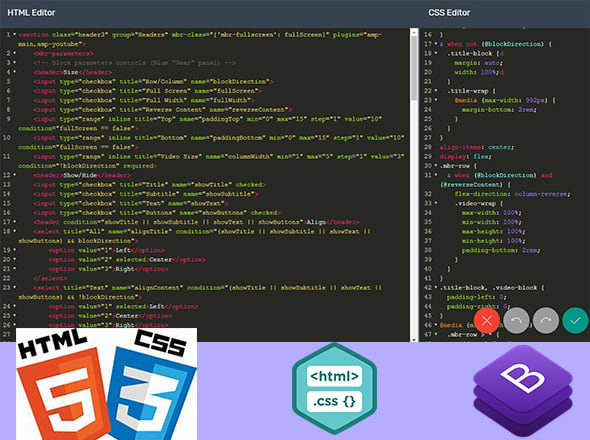
Task: Click the purple Bootstrap B logo
Action: click(x=523, y=391)
